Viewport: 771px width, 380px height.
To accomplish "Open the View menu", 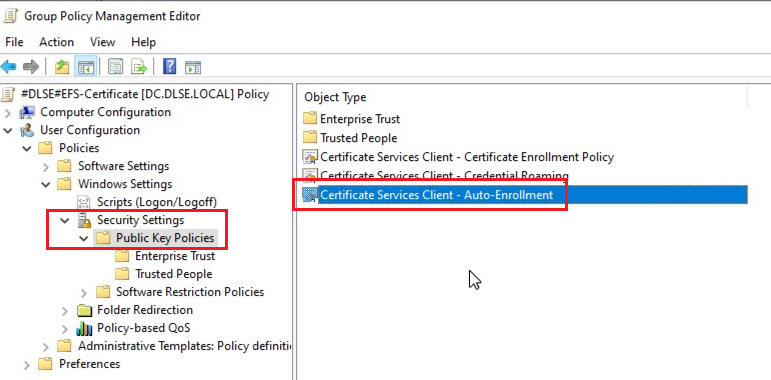I will click(x=102, y=42).
